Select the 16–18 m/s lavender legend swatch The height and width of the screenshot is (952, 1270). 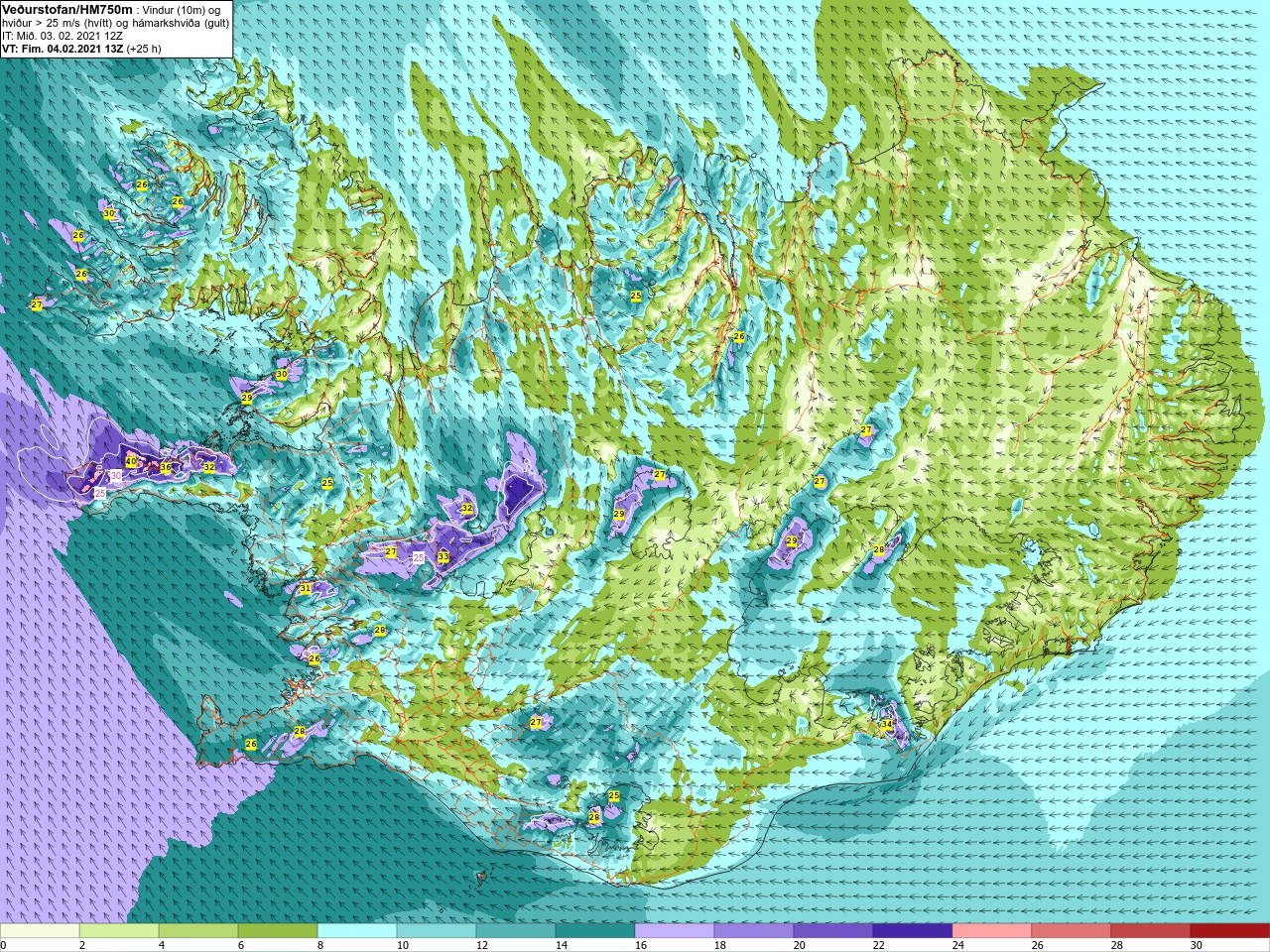(x=675, y=931)
